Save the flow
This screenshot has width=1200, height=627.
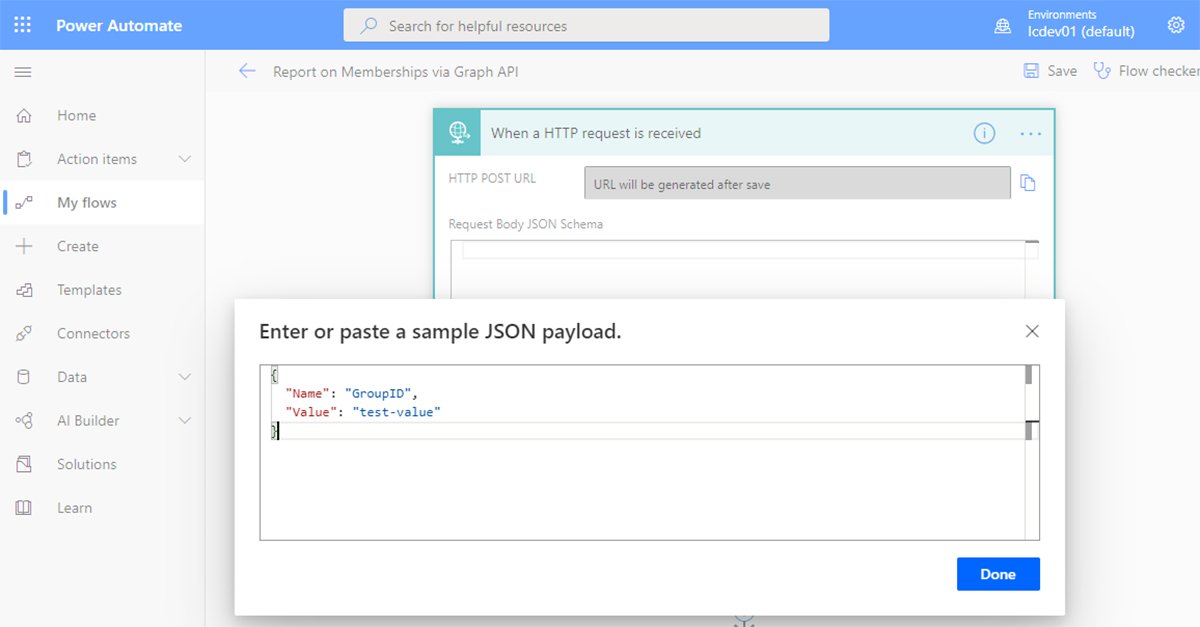point(1050,71)
